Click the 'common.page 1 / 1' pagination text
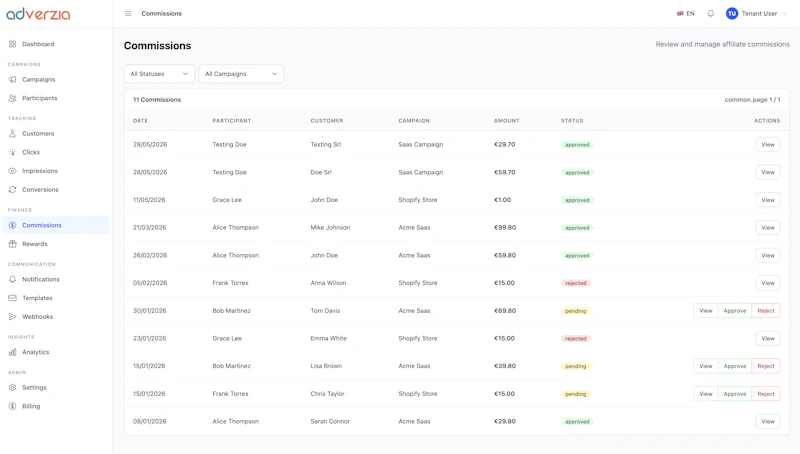Screen dimensions: 800x454 click(x=752, y=100)
